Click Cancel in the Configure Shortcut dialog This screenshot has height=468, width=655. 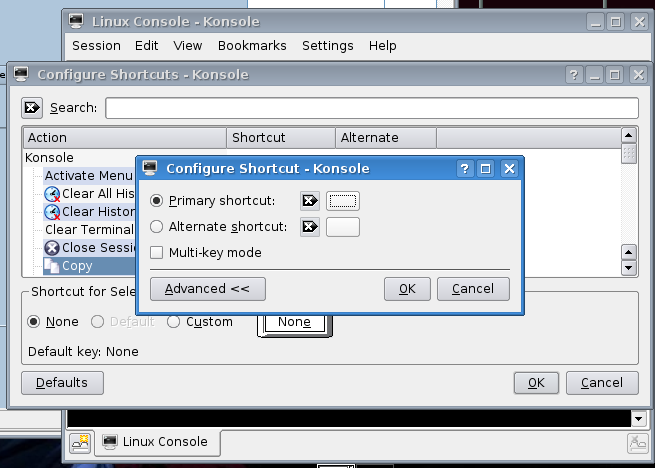tap(473, 289)
